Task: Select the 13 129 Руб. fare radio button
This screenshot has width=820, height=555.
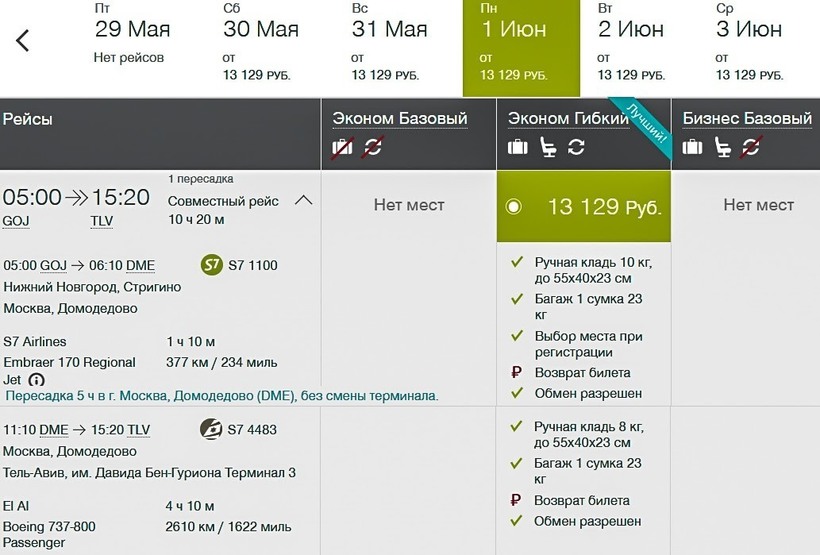Action: pyautogui.click(x=514, y=207)
